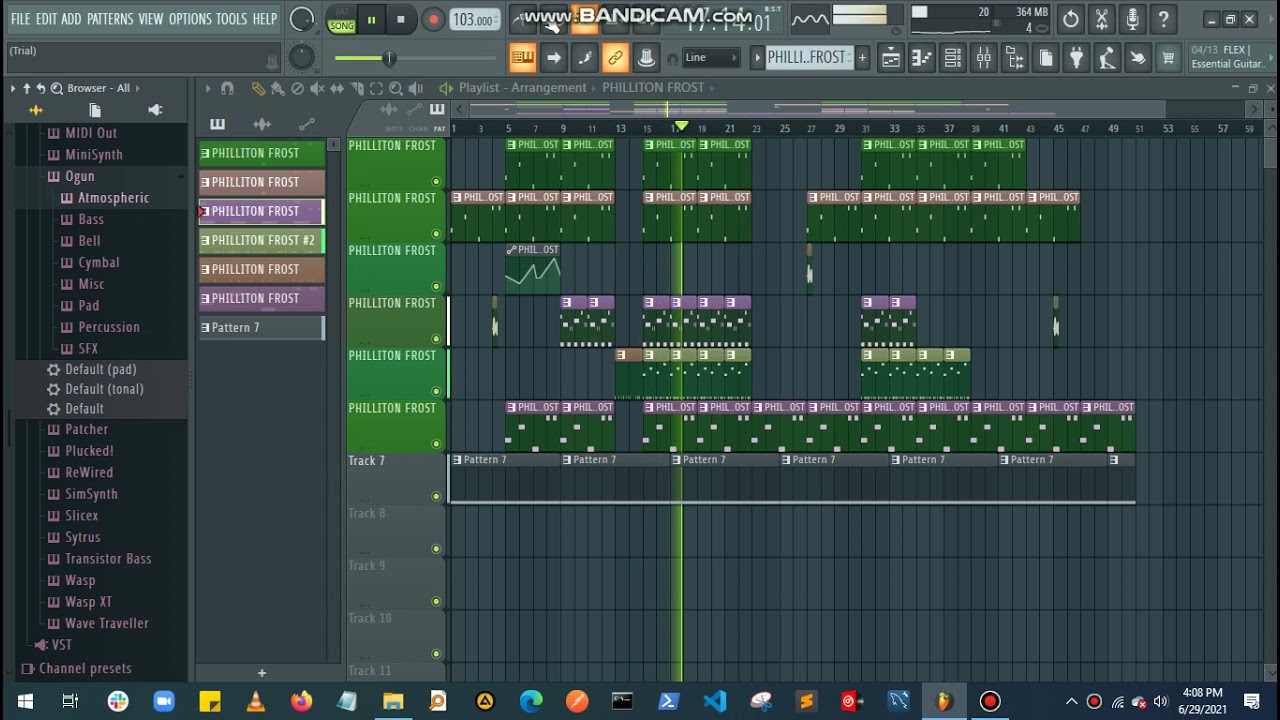
Task: Open the Playlist view icon
Action: (891, 58)
